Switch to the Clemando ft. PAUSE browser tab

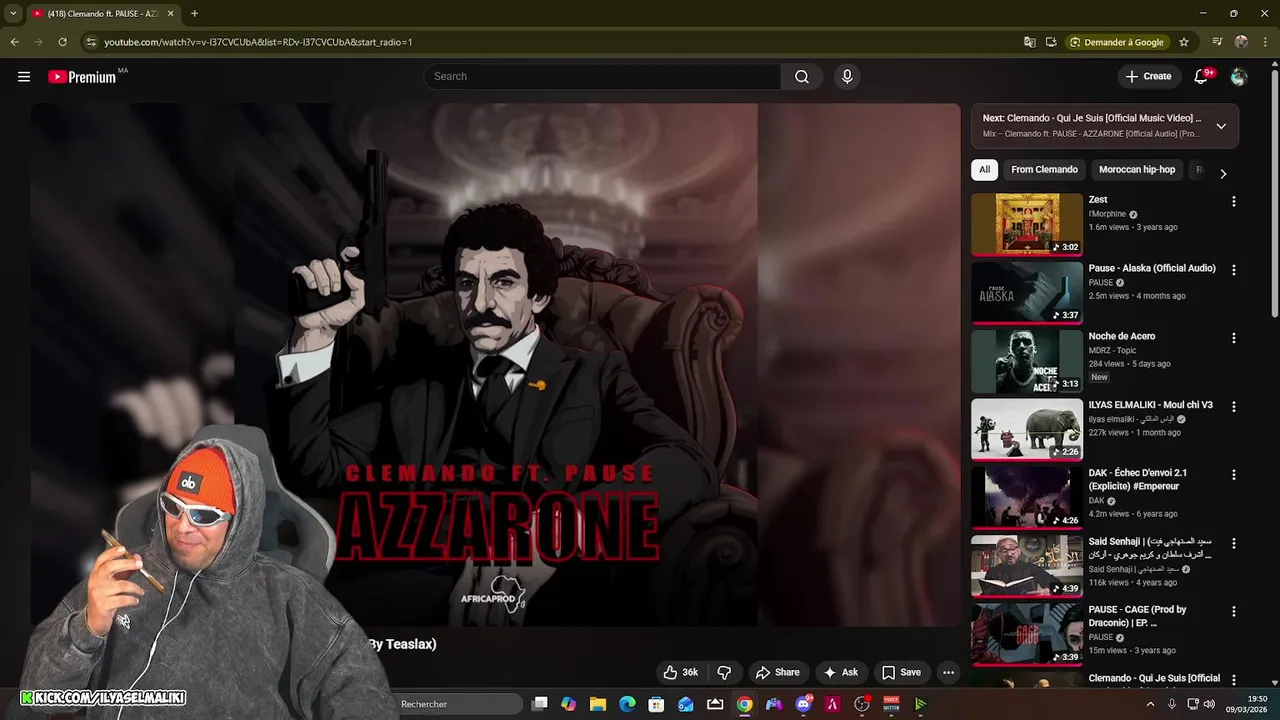[102, 14]
